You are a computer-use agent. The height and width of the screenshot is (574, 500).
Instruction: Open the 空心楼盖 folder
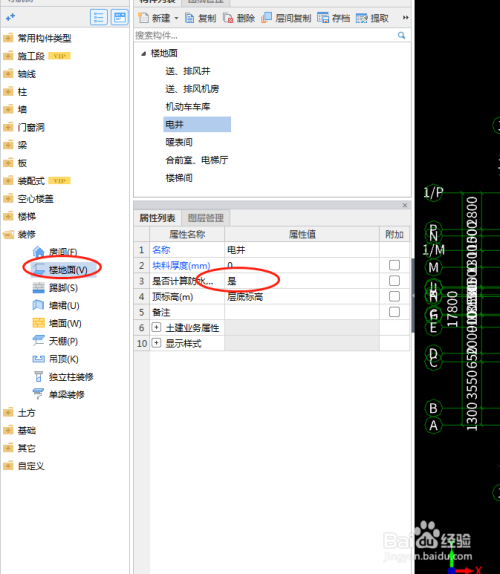(29, 199)
